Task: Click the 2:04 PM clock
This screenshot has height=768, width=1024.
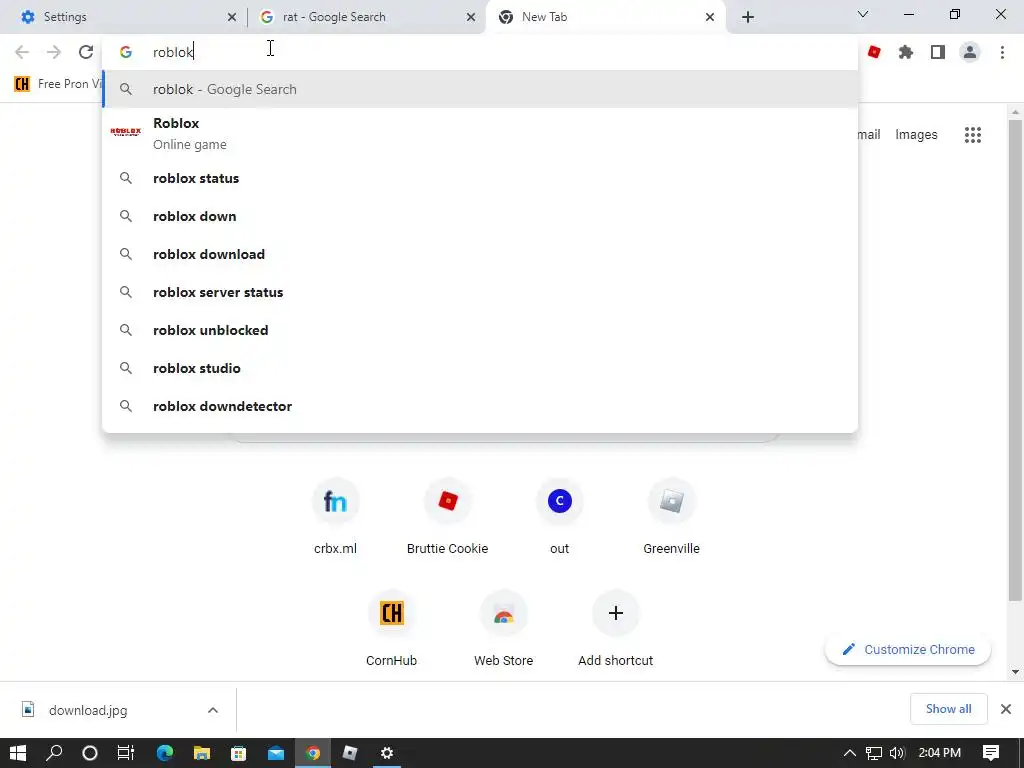Action: point(940,753)
